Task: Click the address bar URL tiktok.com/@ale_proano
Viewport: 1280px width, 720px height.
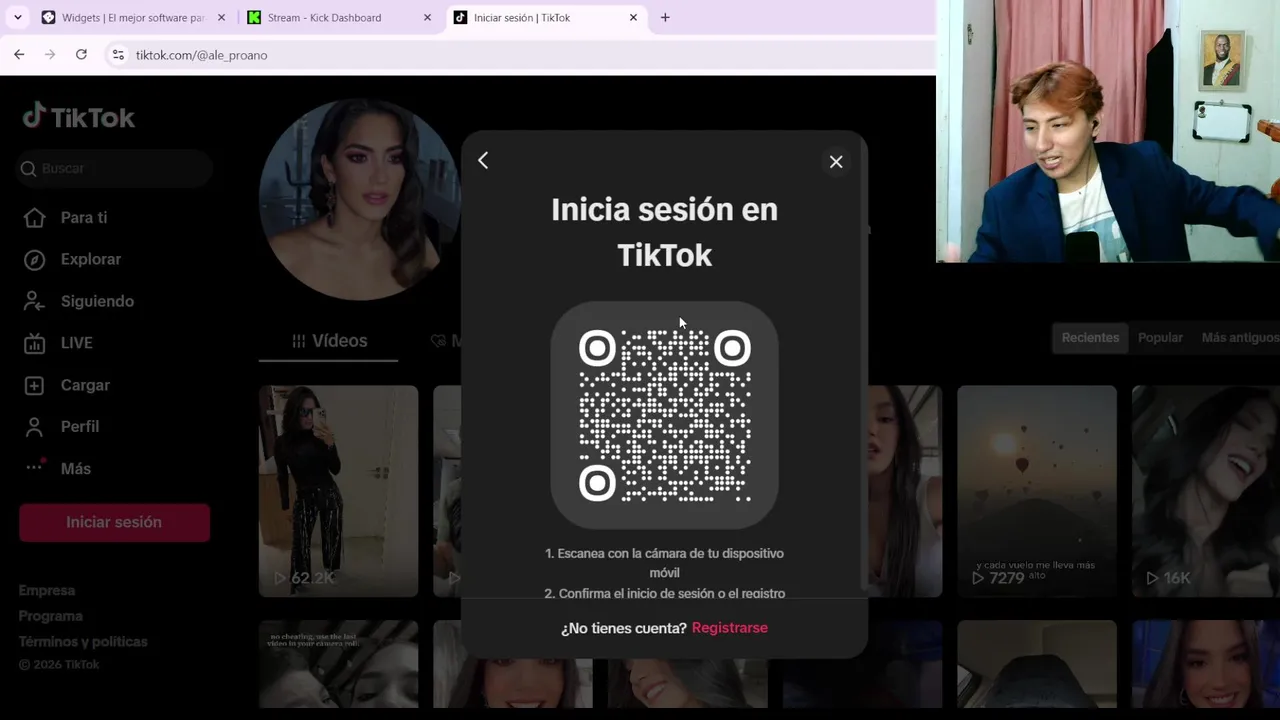Action: pos(201,55)
